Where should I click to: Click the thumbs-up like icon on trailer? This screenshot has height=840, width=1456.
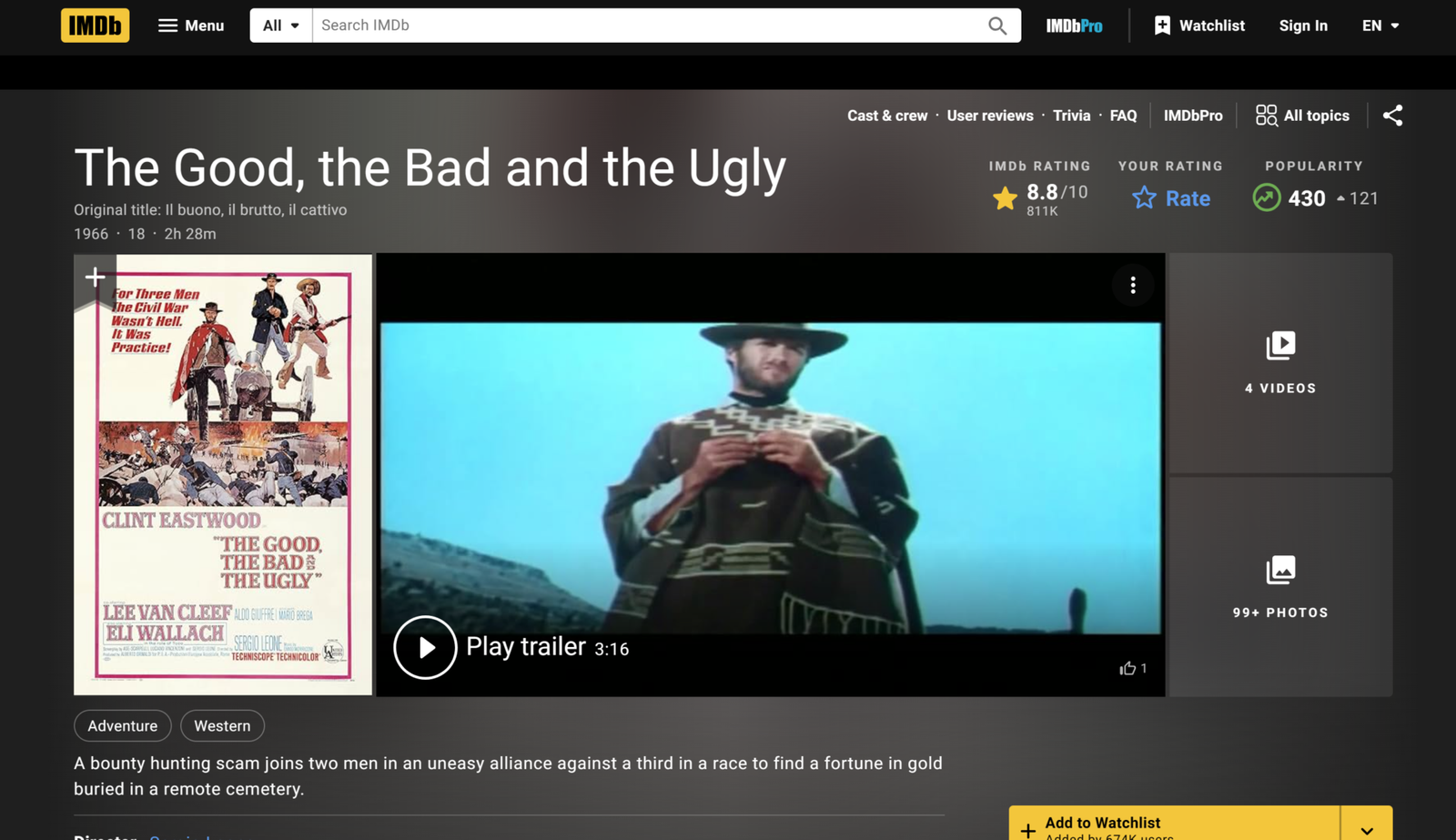click(1127, 668)
